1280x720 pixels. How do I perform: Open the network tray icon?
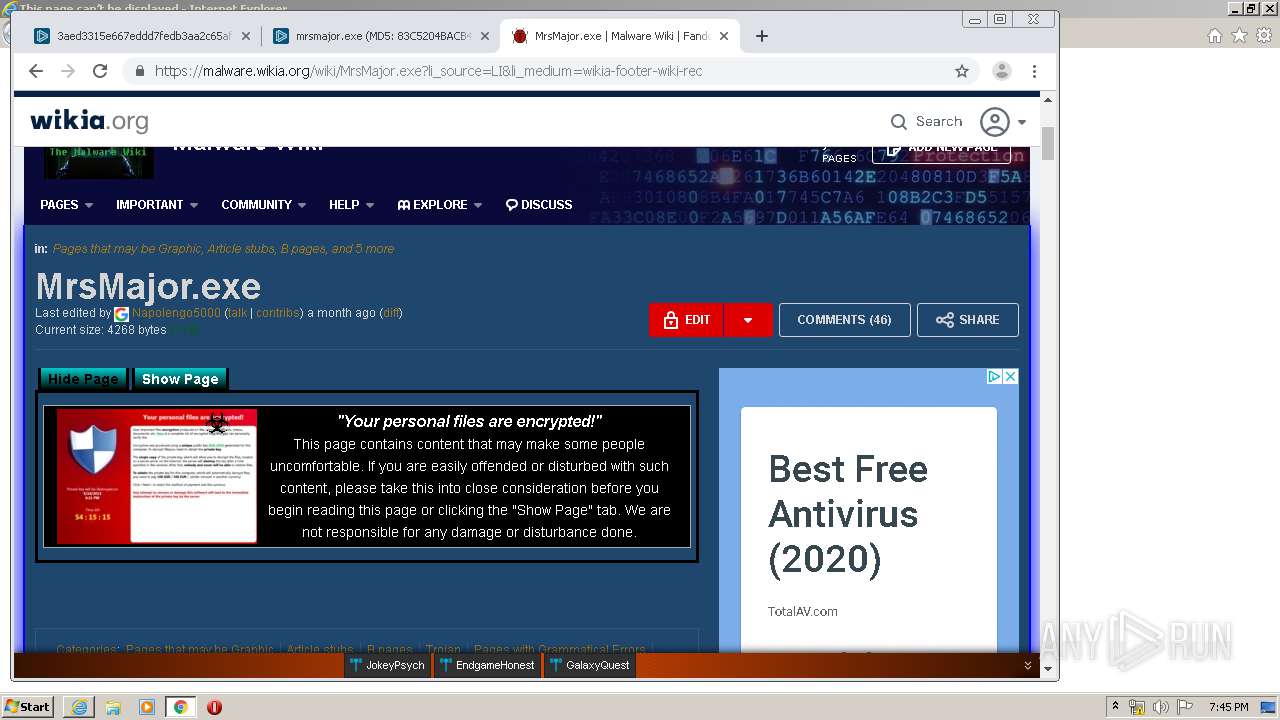(1137, 707)
